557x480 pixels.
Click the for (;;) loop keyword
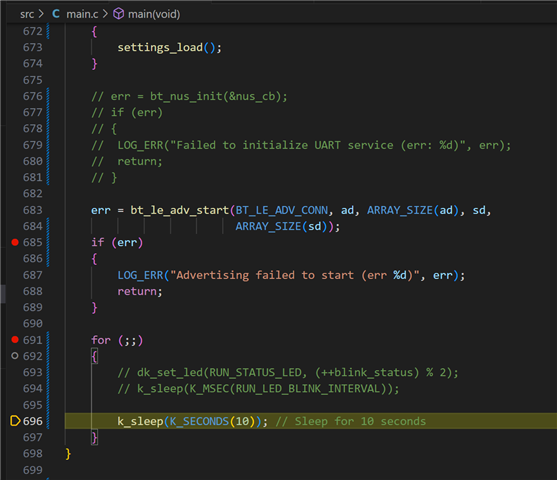(x=101, y=340)
